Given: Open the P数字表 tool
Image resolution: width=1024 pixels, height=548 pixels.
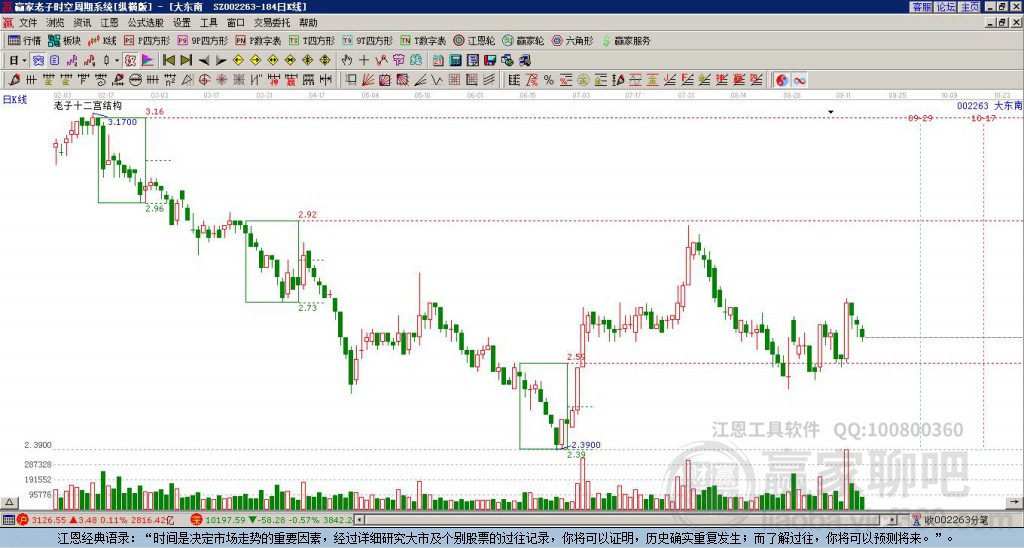Looking at the screenshot, I should click(x=259, y=40).
